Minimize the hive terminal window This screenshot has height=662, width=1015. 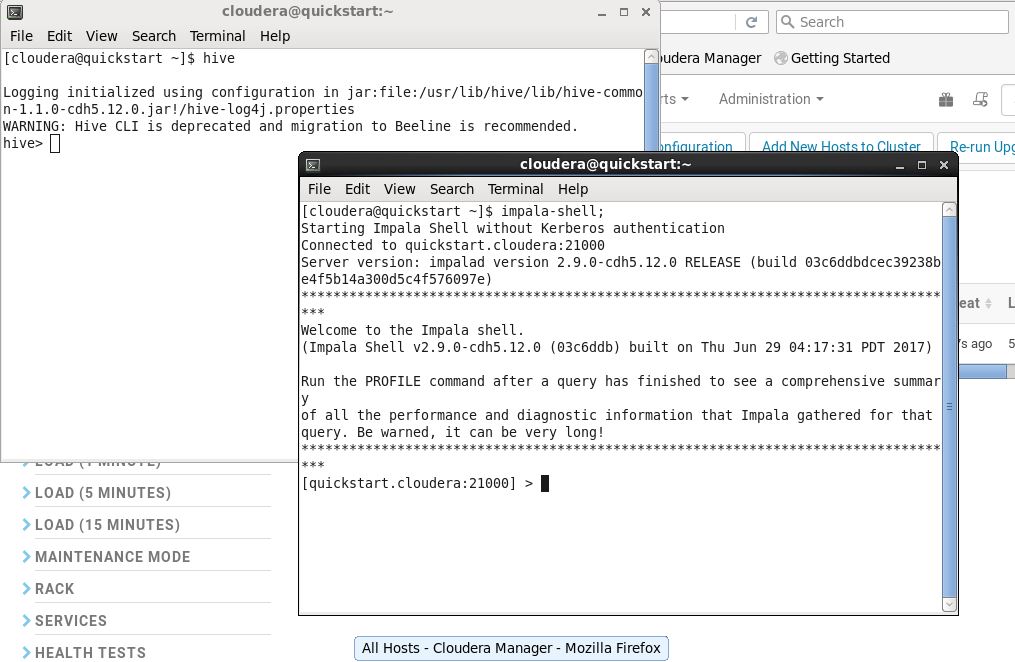602,13
